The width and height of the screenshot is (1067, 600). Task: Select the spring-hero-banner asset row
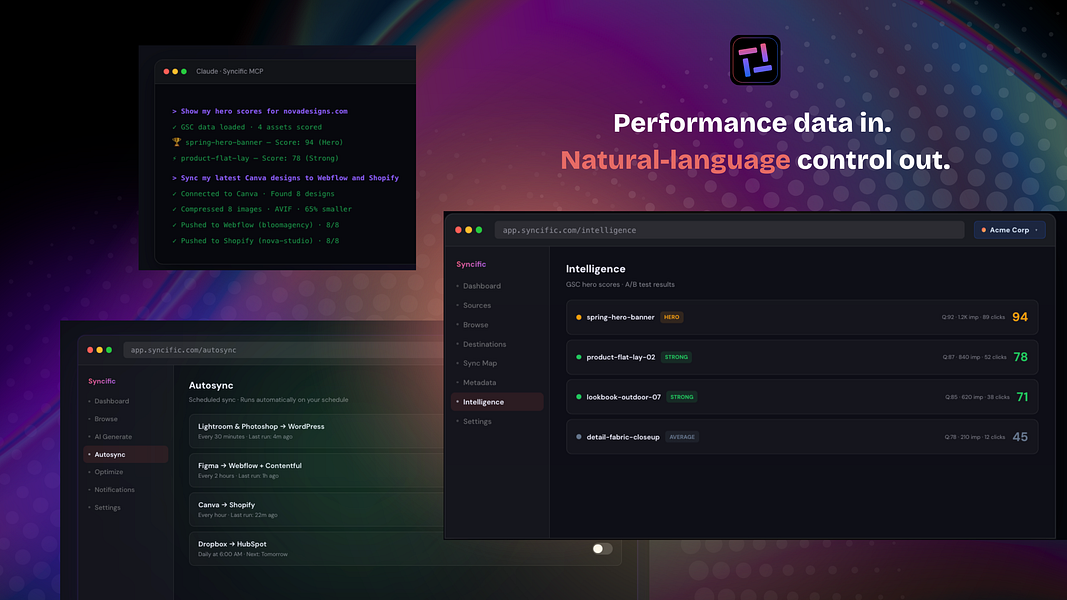pyautogui.click(x=802, y=317)
